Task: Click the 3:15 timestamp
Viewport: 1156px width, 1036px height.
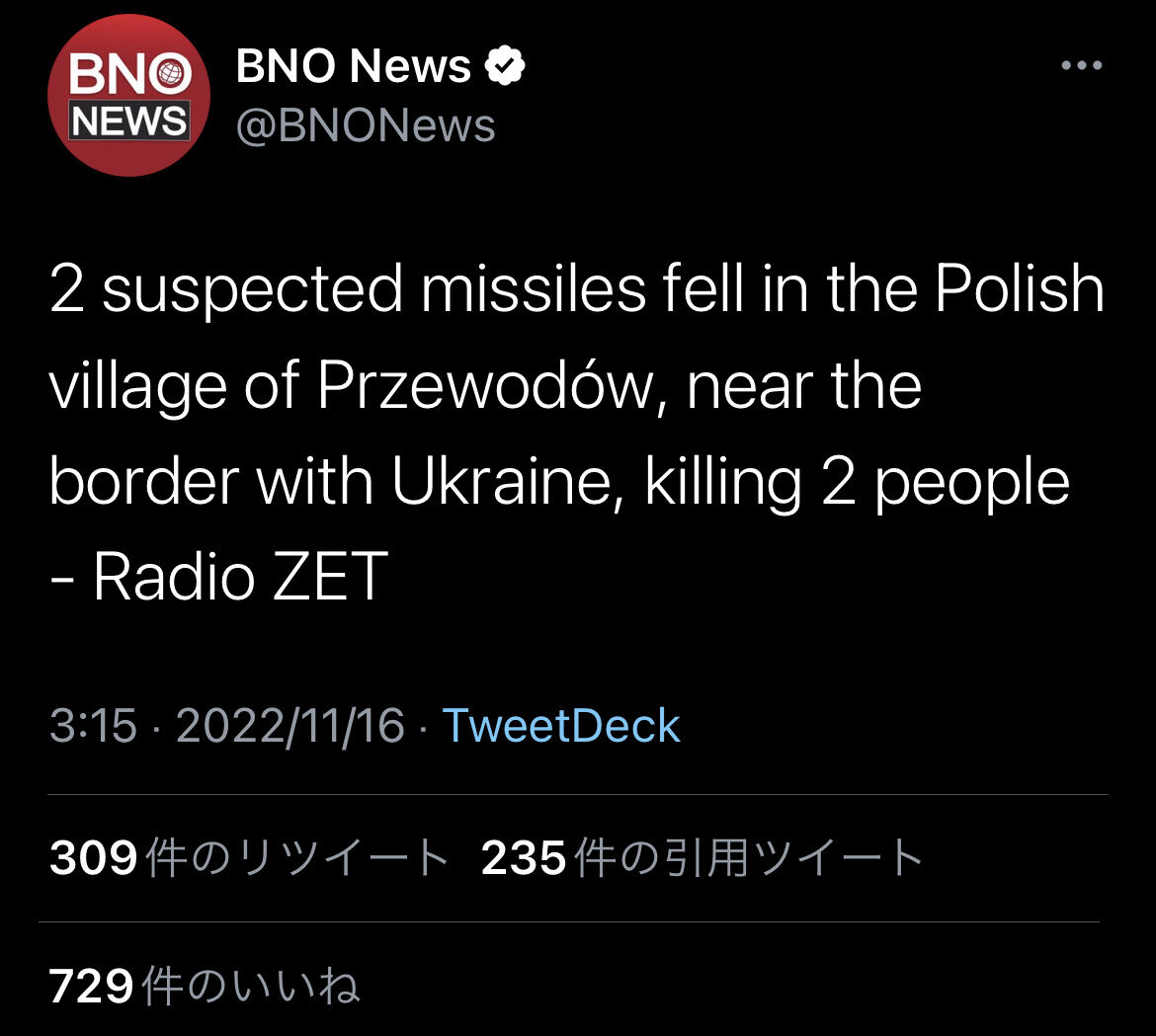Action: [93, 726]
